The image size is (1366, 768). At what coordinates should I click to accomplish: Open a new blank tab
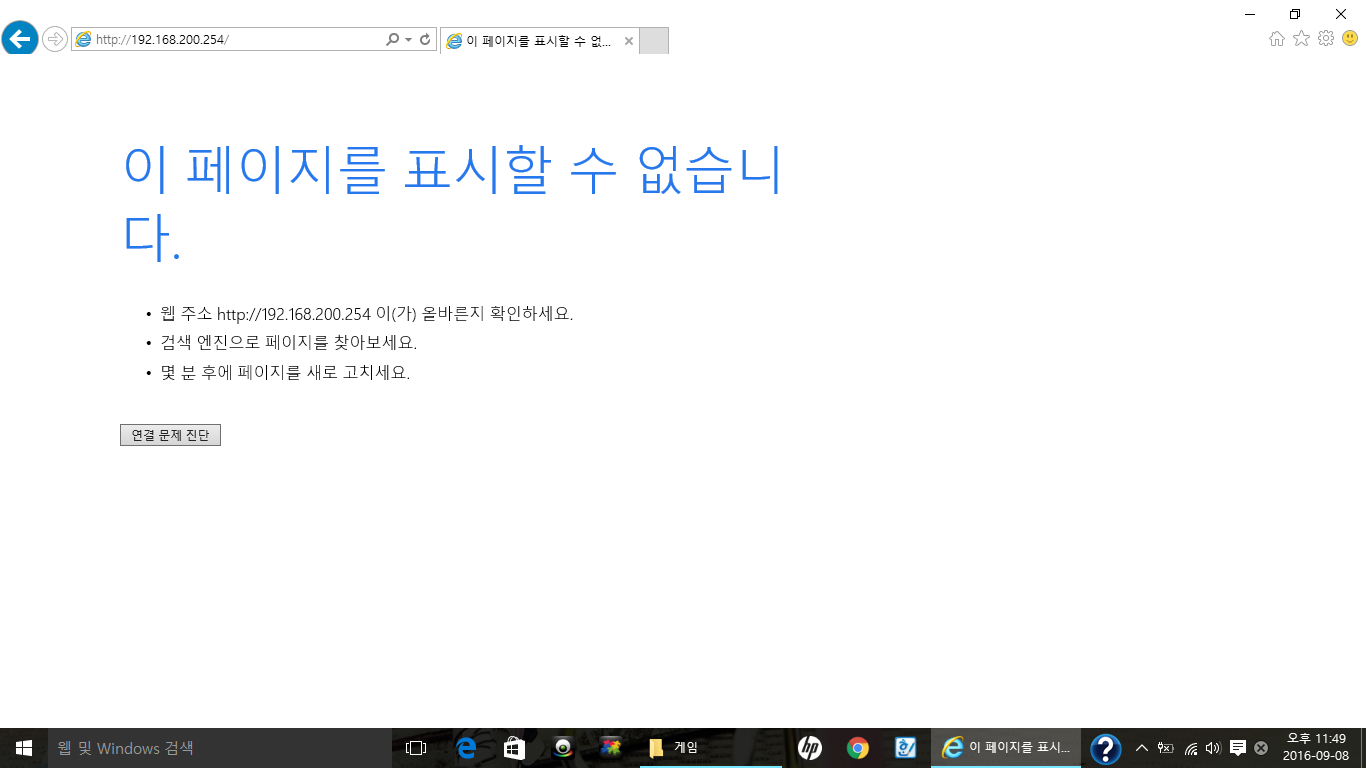pyautogui.click(x=653, y=41)
